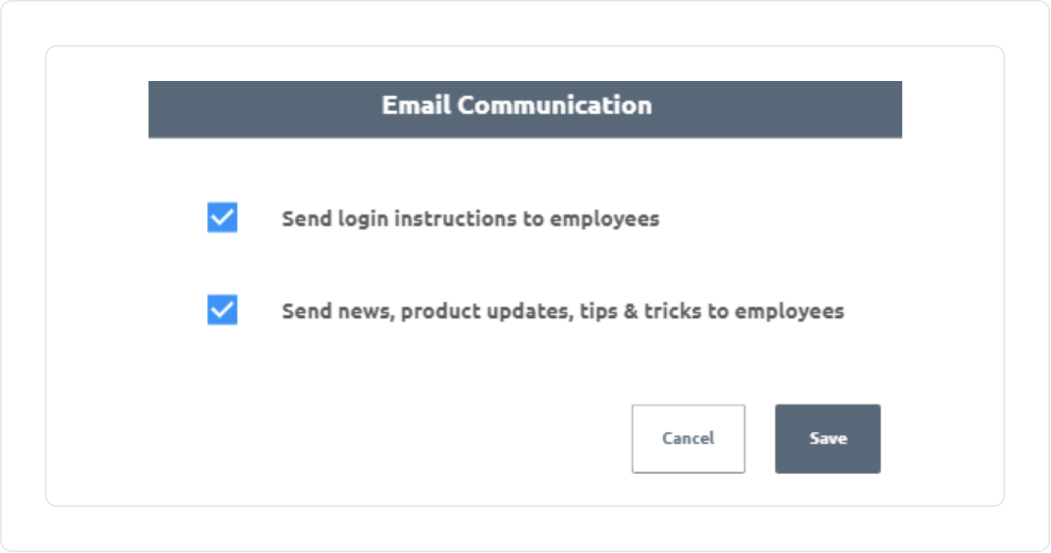Uncheck the news and product updates checkbox
Viewport: 1051px width, 553px height.
tap(222, 311)
